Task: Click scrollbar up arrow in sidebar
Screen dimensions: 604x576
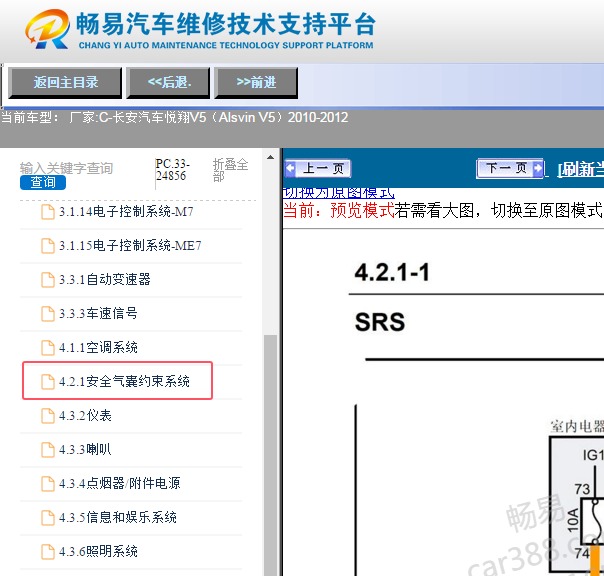Action: [x=271, y=157]
